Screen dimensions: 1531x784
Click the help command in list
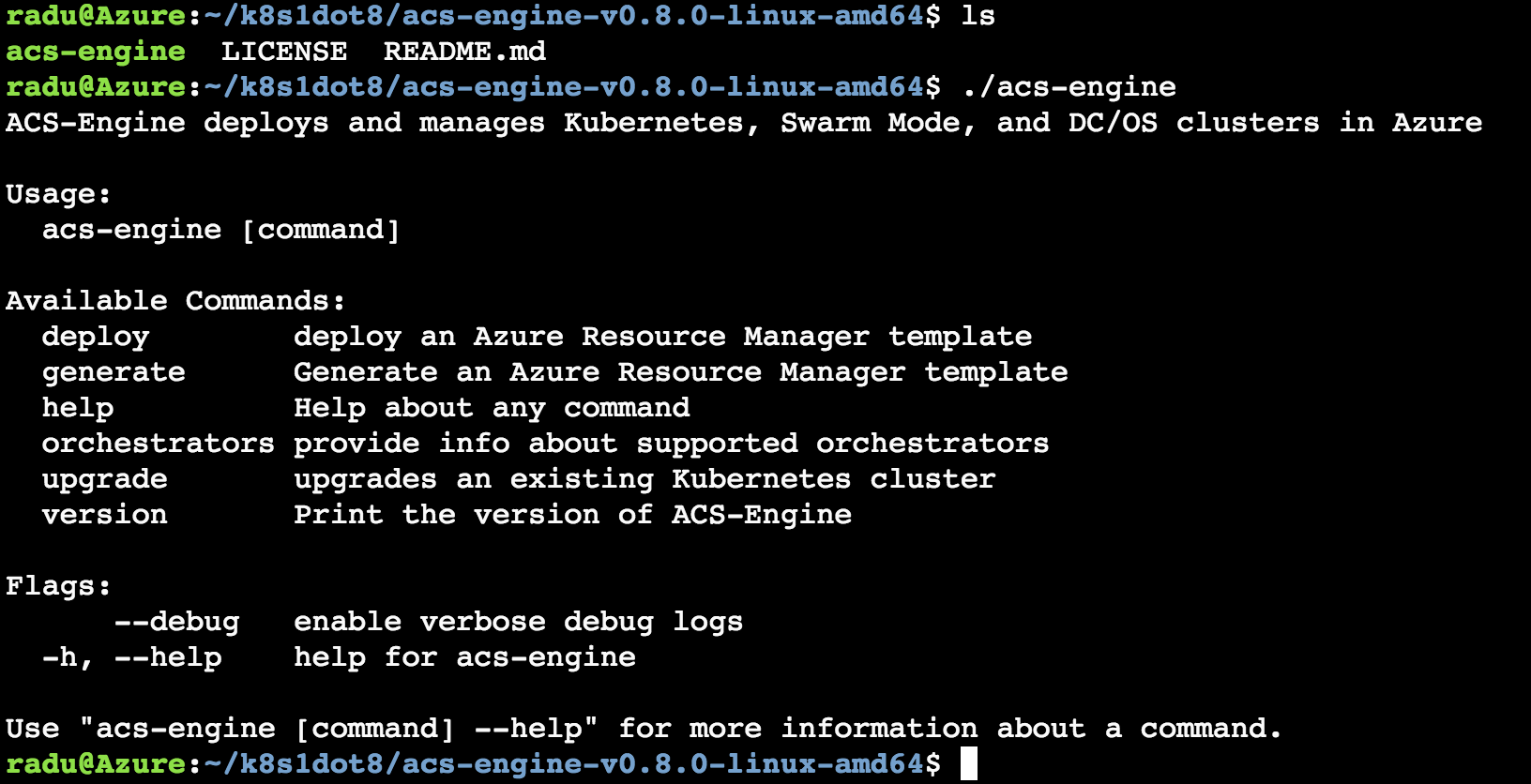[78, 408]
